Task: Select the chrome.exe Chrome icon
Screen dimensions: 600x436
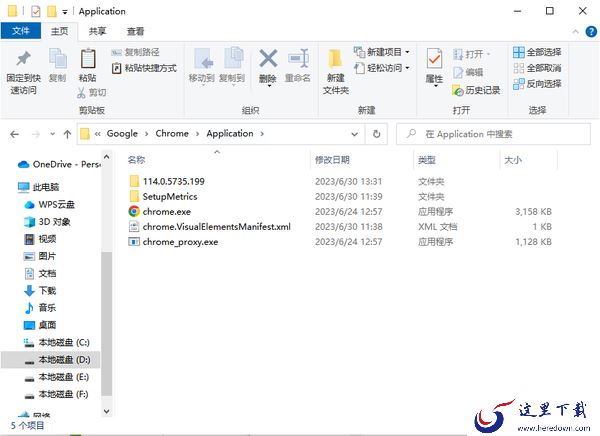Action: [x=134, y=211]
